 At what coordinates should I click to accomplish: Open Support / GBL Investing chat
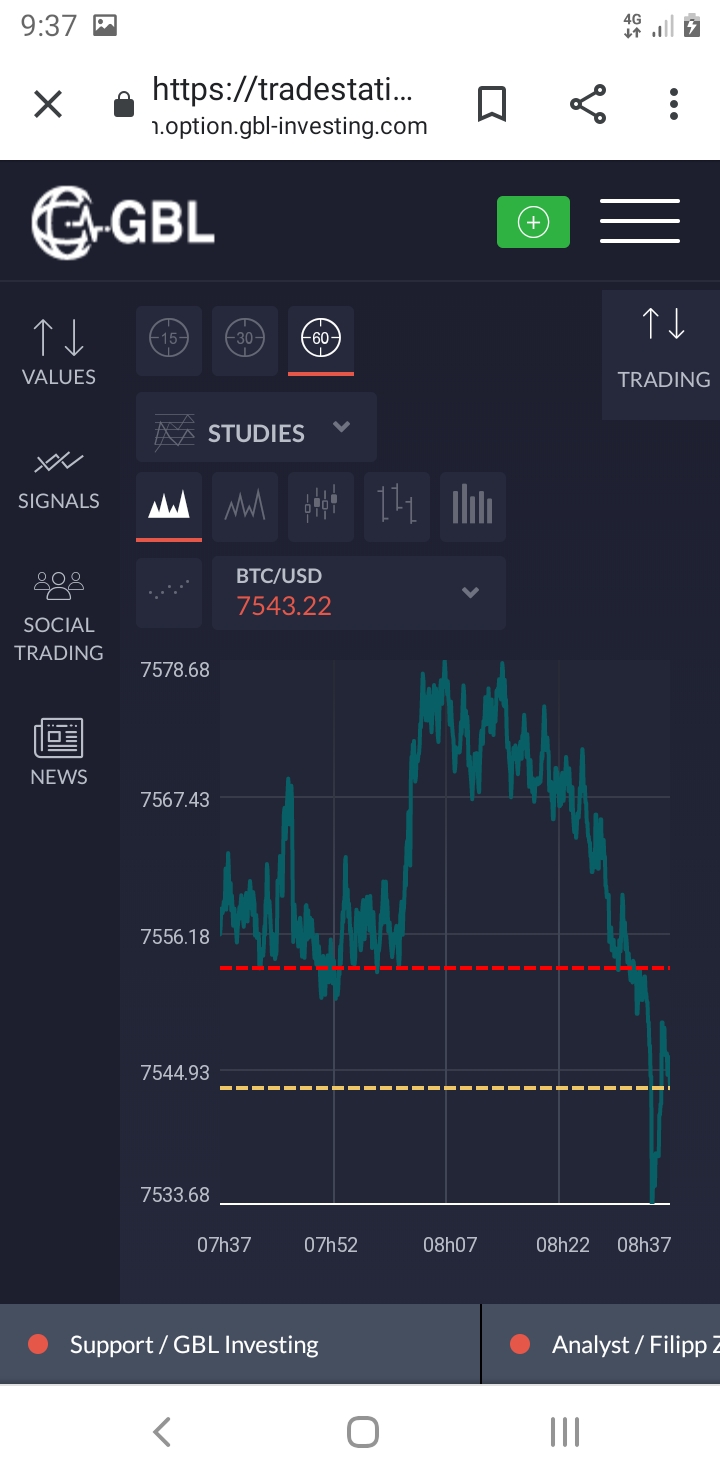(x=194, y=1345)
